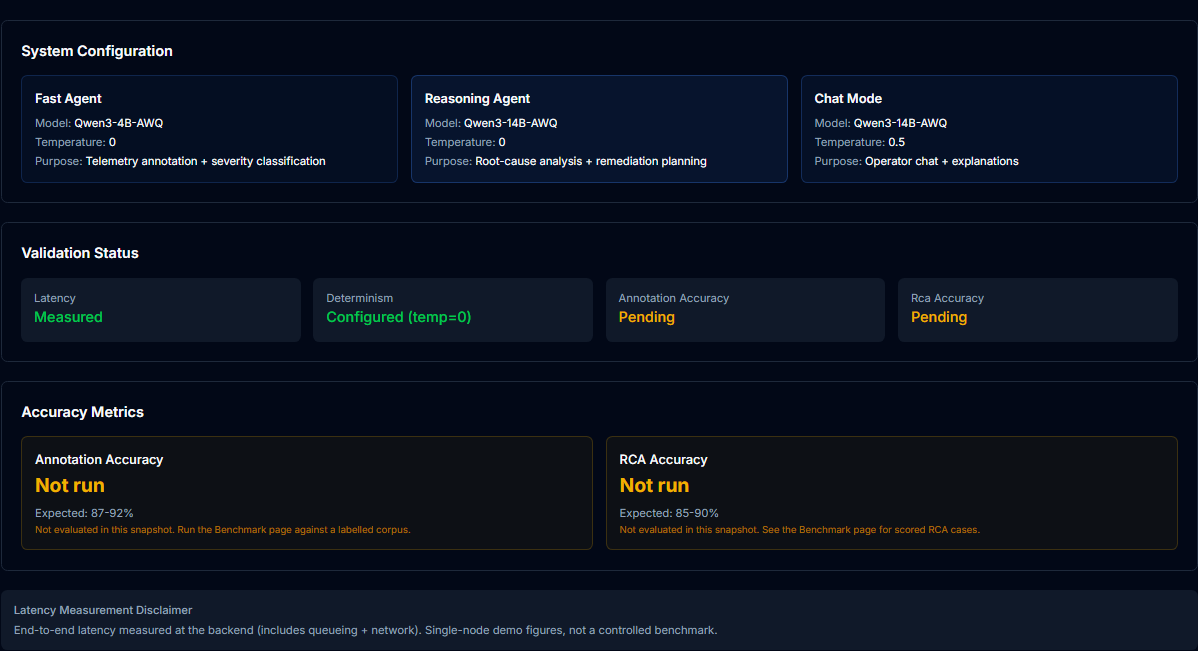The height and width of the screenshot is (651, 1198).
Task: Click the Determinism label
Action: 359,298
